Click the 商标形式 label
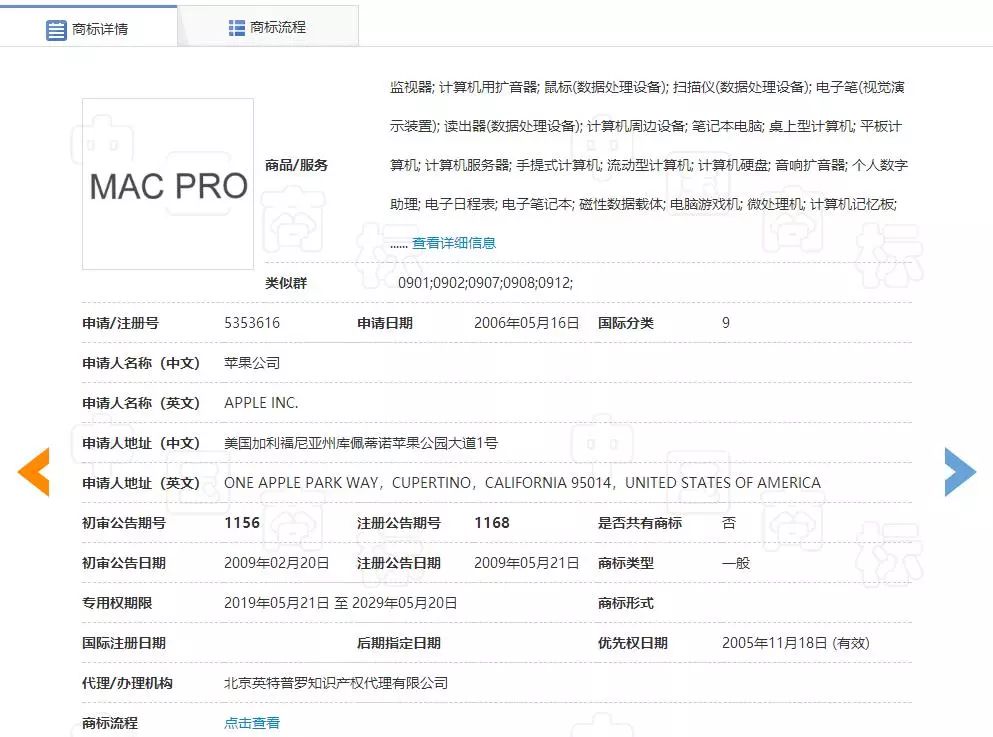Screen dimensions: 993x737 tap(626, 603)
